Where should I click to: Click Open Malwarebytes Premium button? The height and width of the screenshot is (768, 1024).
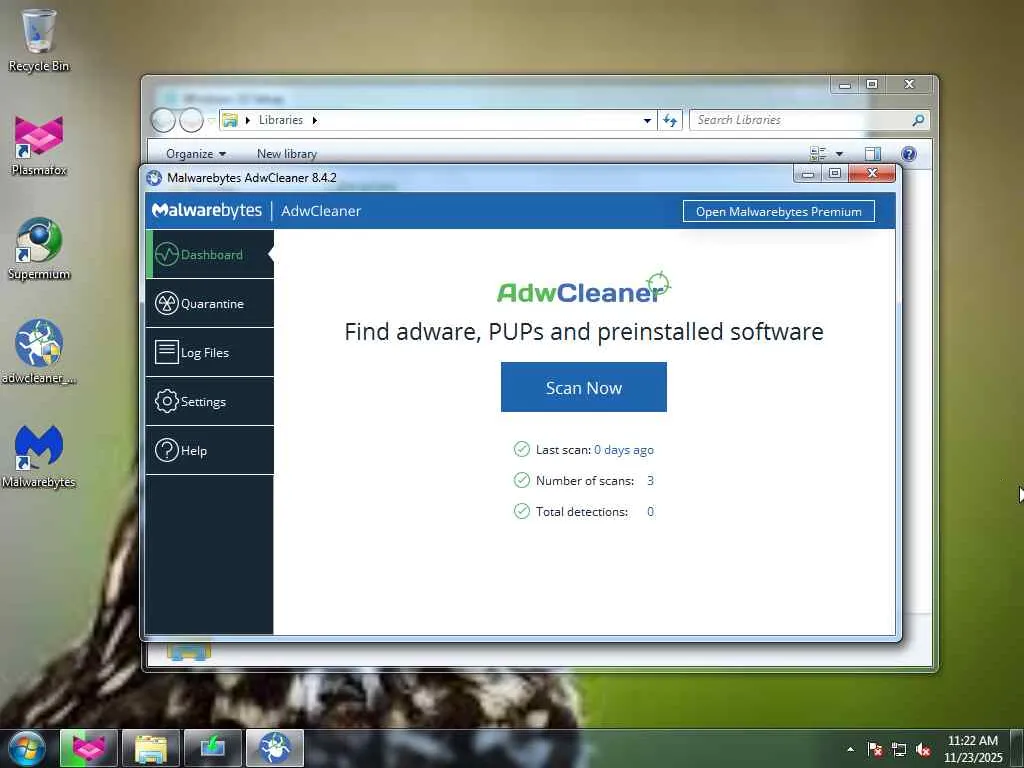click(778, 211)
